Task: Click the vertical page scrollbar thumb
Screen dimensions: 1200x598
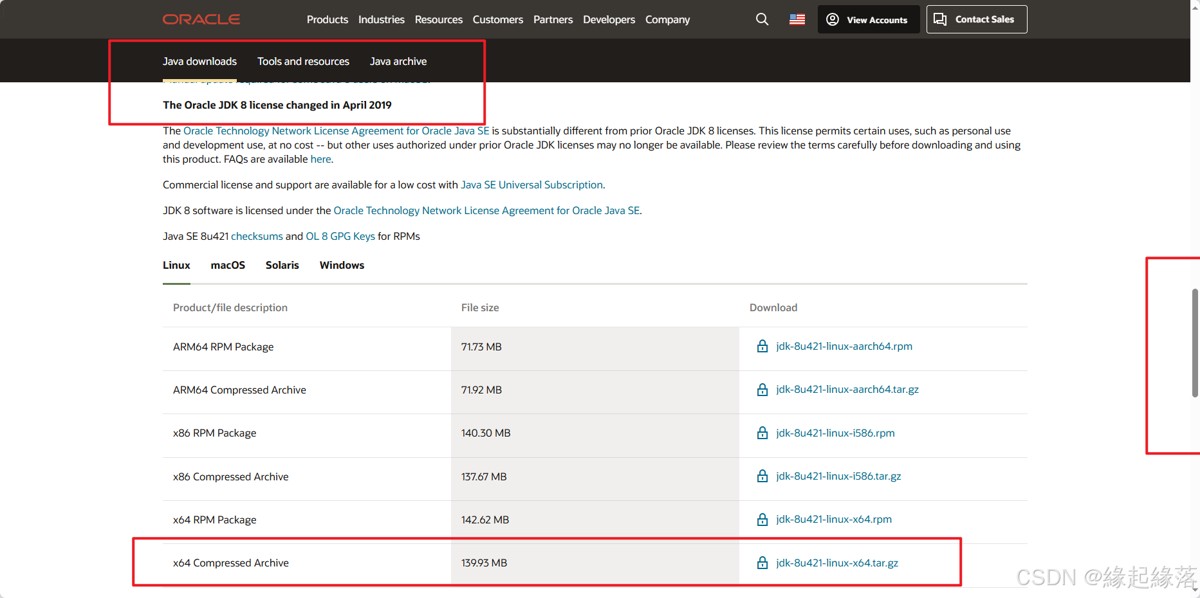Action: coord(1194,343)
